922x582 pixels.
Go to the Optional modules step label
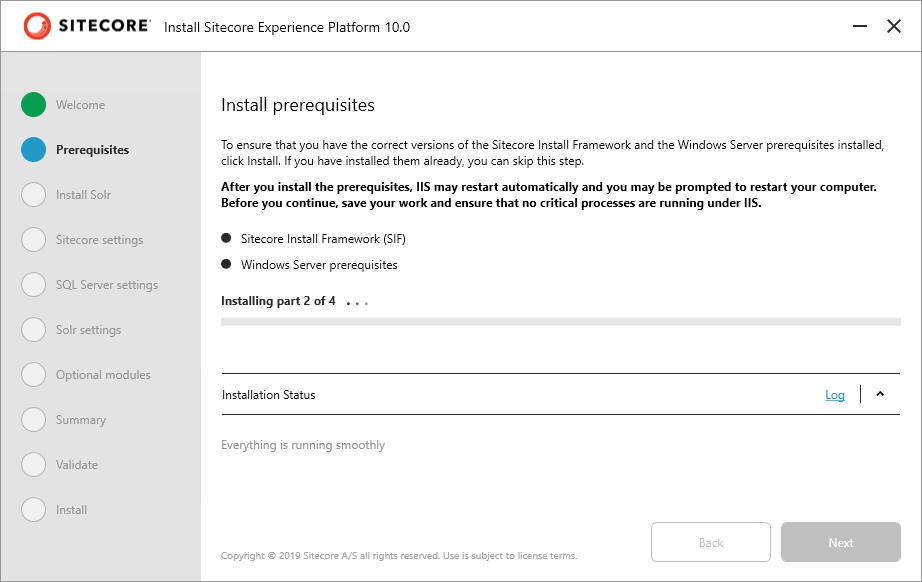click(x=103, y=375)
